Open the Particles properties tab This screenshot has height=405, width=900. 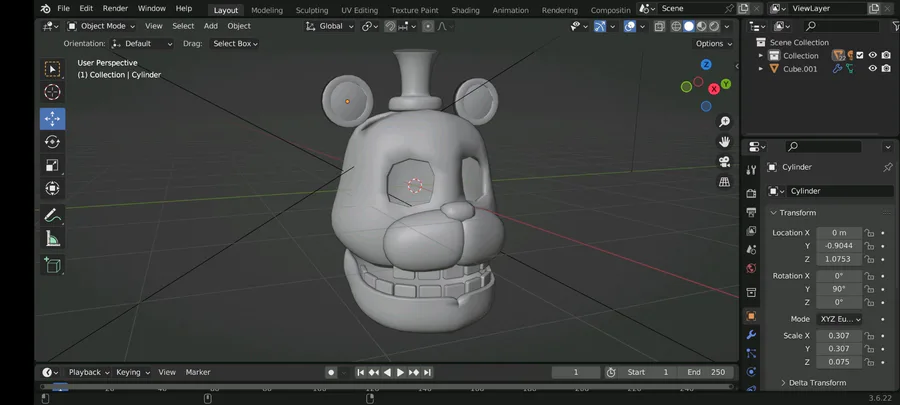point(751,353)
